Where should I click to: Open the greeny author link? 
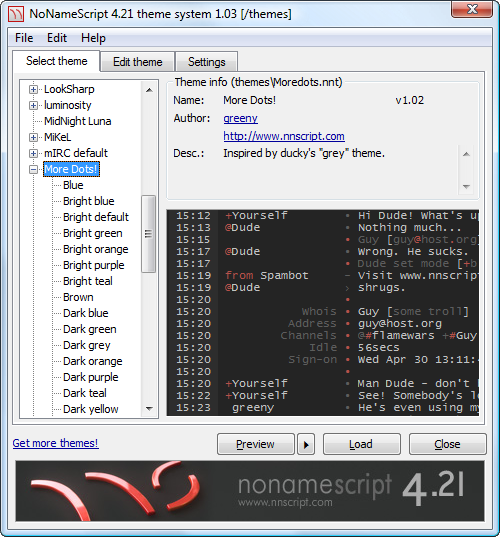(x=240, y=118)
